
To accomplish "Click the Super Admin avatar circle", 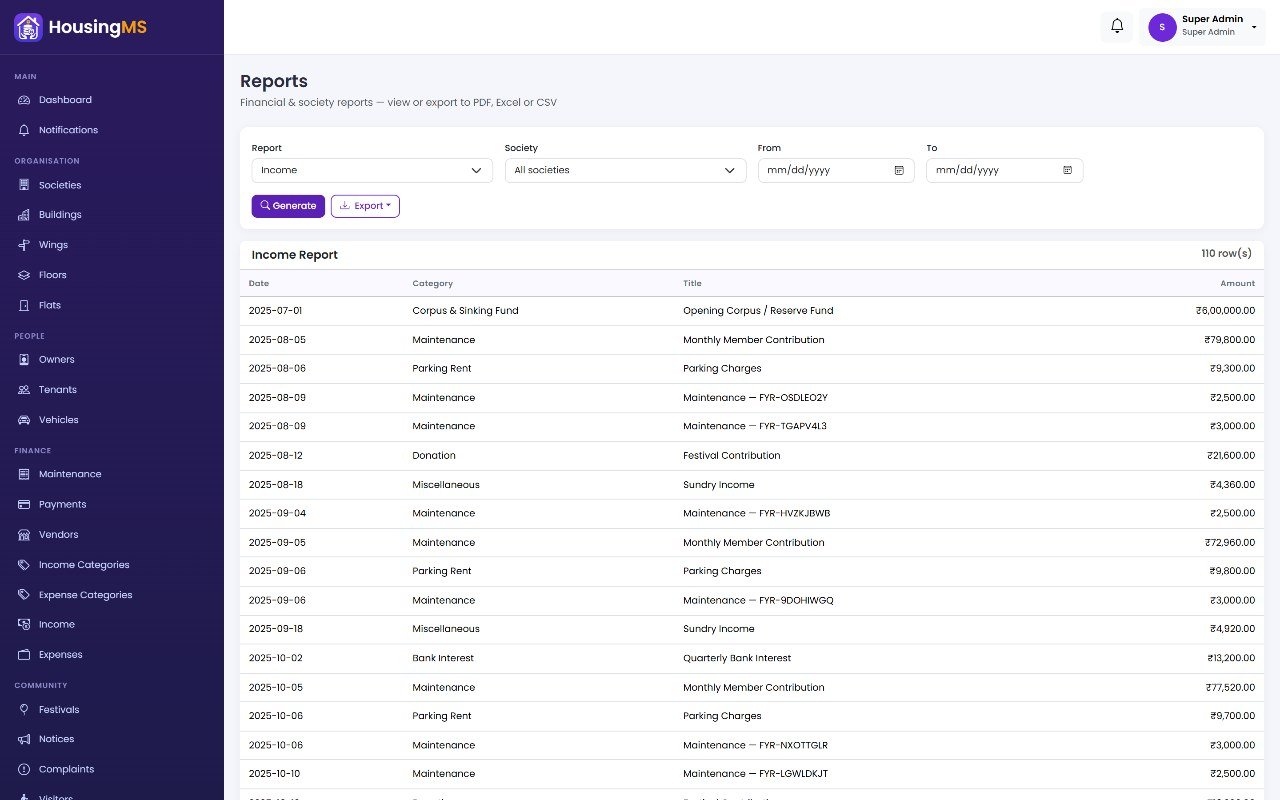I will coord(1162,27).
